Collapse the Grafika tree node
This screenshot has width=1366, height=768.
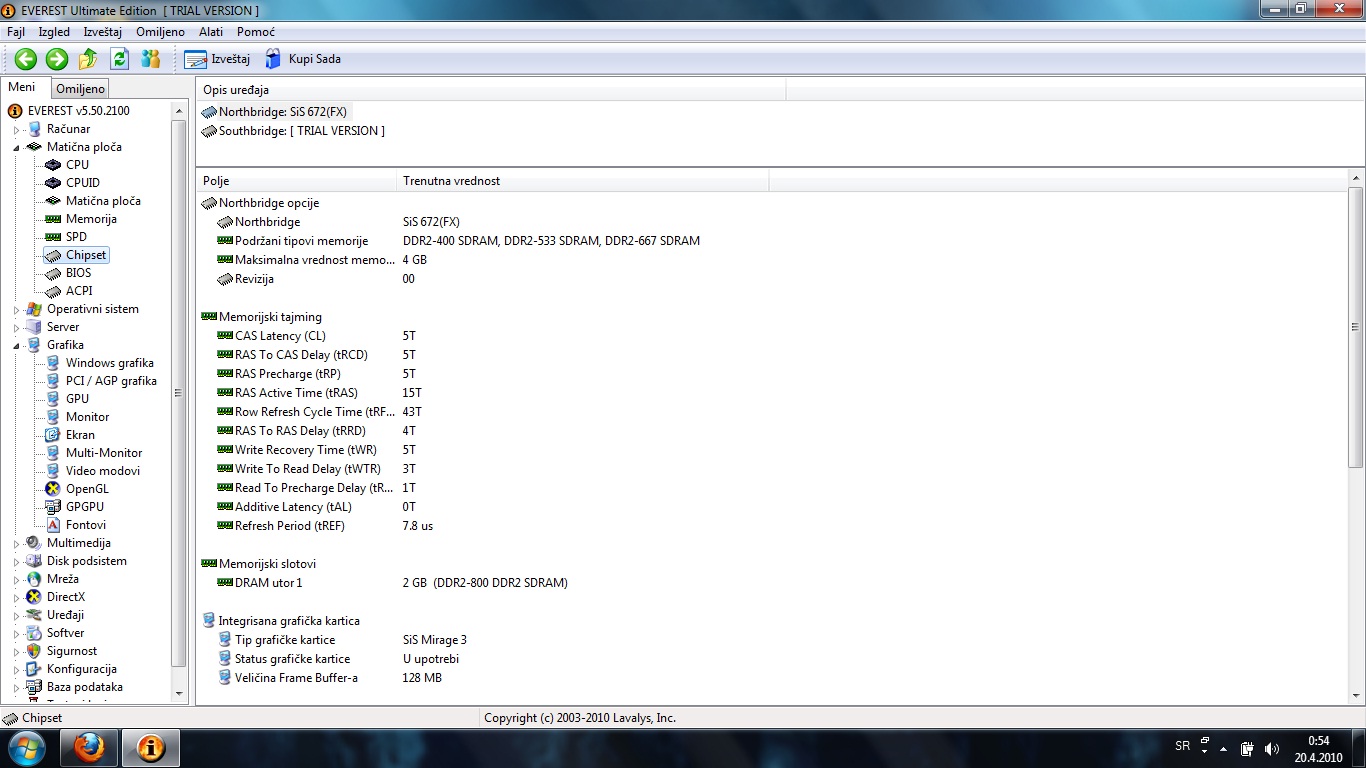tap(17, 345)
